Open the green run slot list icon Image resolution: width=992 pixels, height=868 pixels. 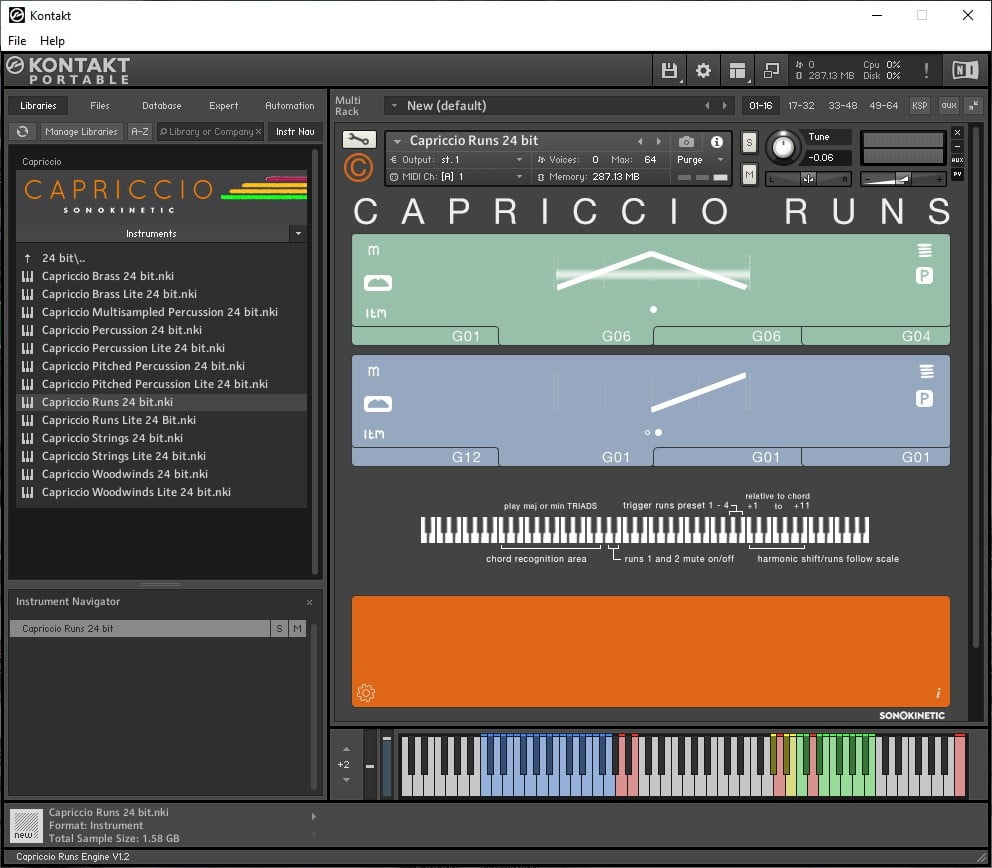pyautogui.click(x=924, y=251)
